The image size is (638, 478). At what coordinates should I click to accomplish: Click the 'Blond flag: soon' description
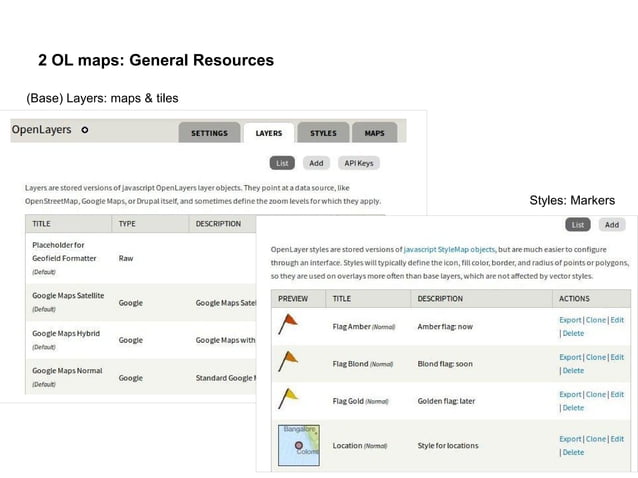pyautogui.click(x=445, y=364)
